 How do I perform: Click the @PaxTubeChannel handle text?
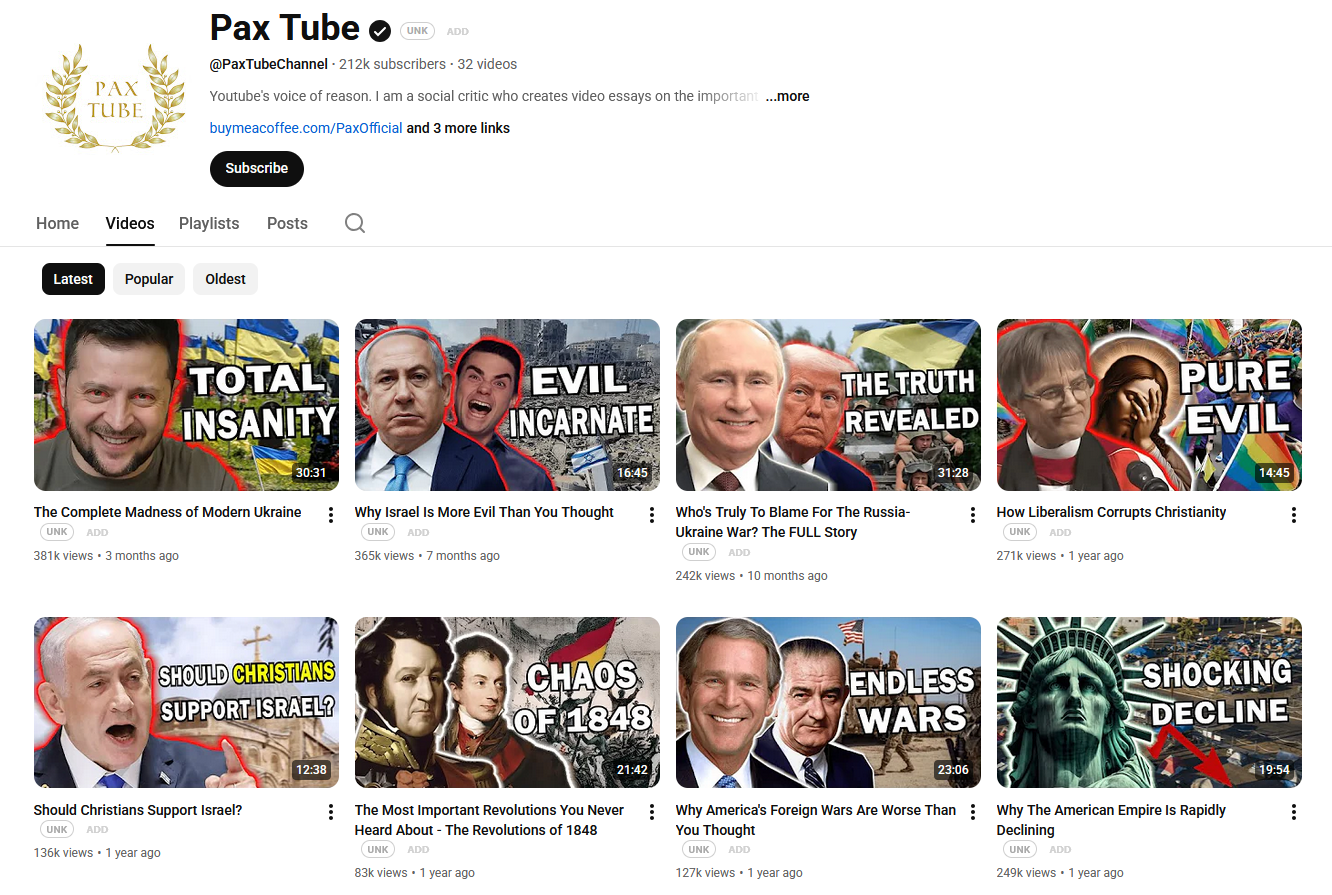pyautogui.click(x=269, y=64)
